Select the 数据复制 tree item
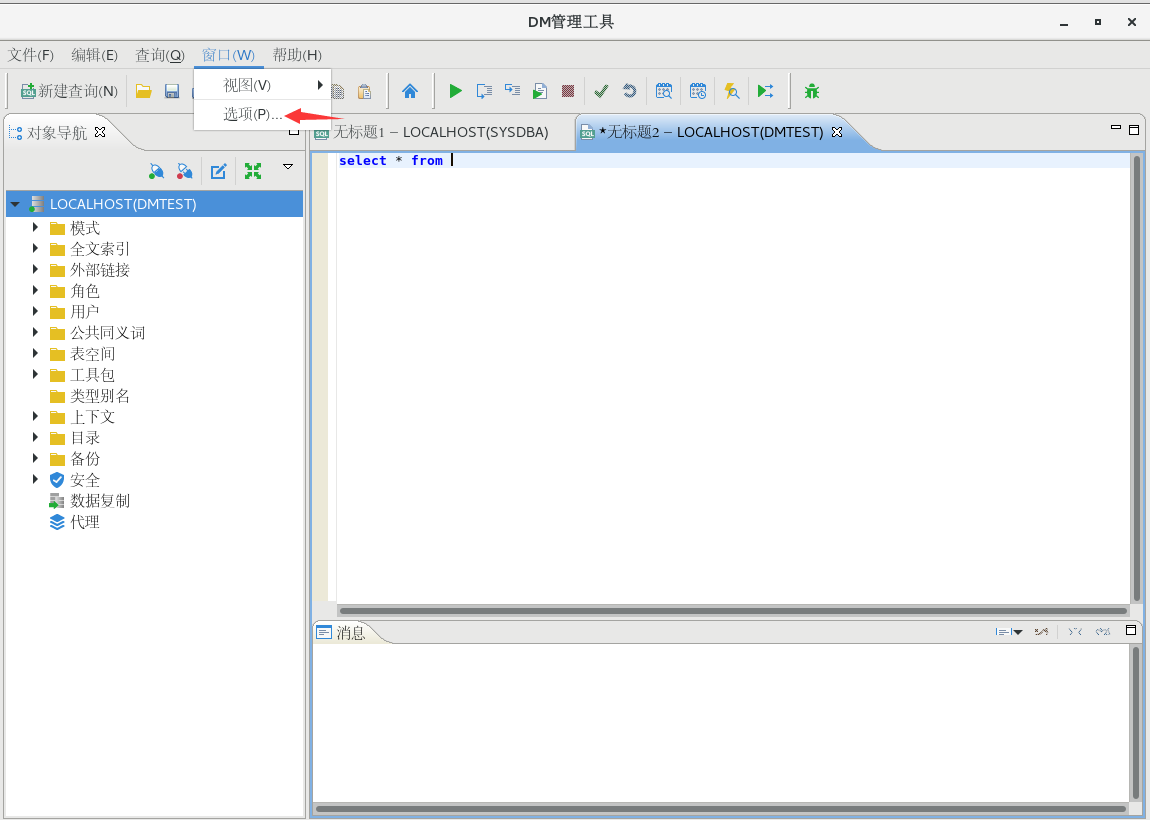Image resolution: width=1150 pixels, height=820 pixels. point(89,501)
